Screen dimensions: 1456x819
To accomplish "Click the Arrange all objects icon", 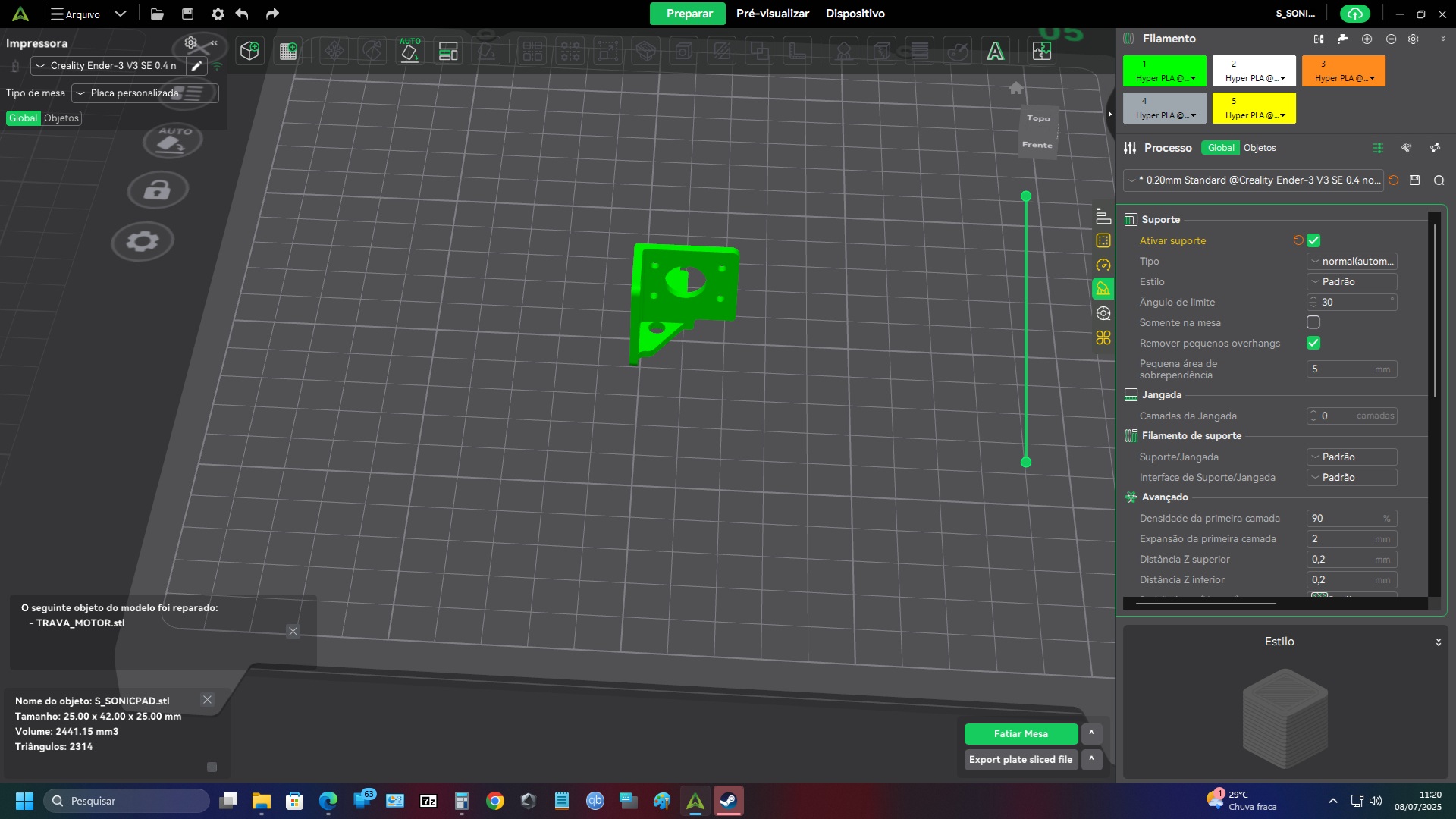I will coord(448,51).
